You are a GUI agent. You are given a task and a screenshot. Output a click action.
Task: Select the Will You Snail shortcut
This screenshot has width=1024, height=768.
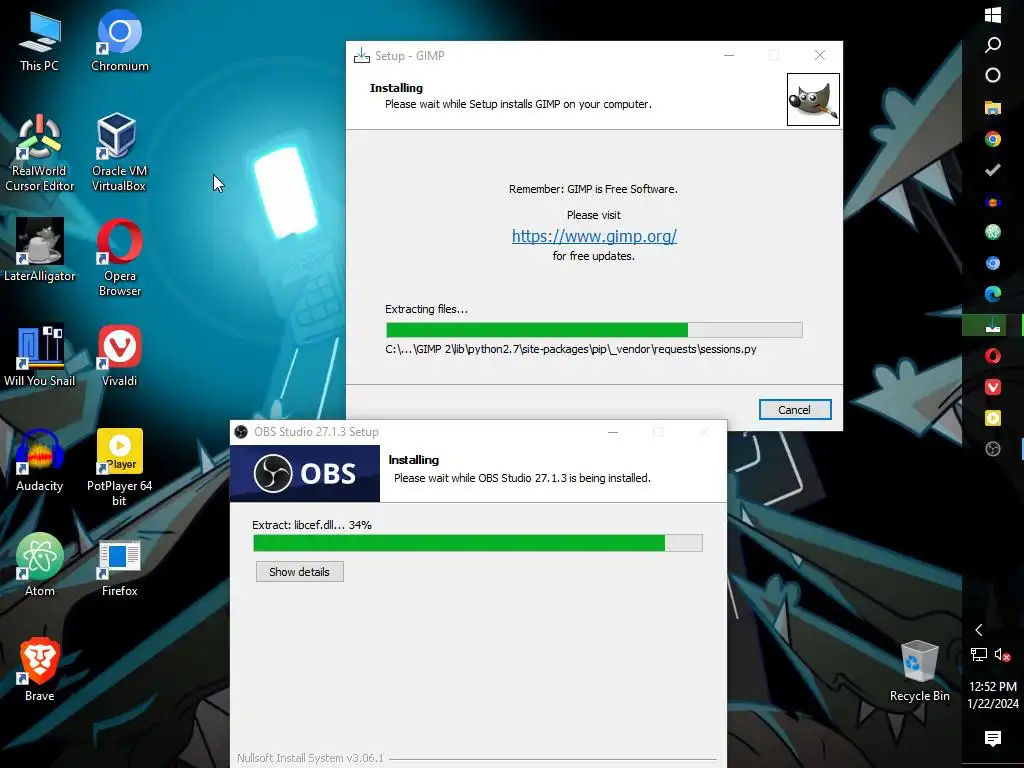coord(39,356)
